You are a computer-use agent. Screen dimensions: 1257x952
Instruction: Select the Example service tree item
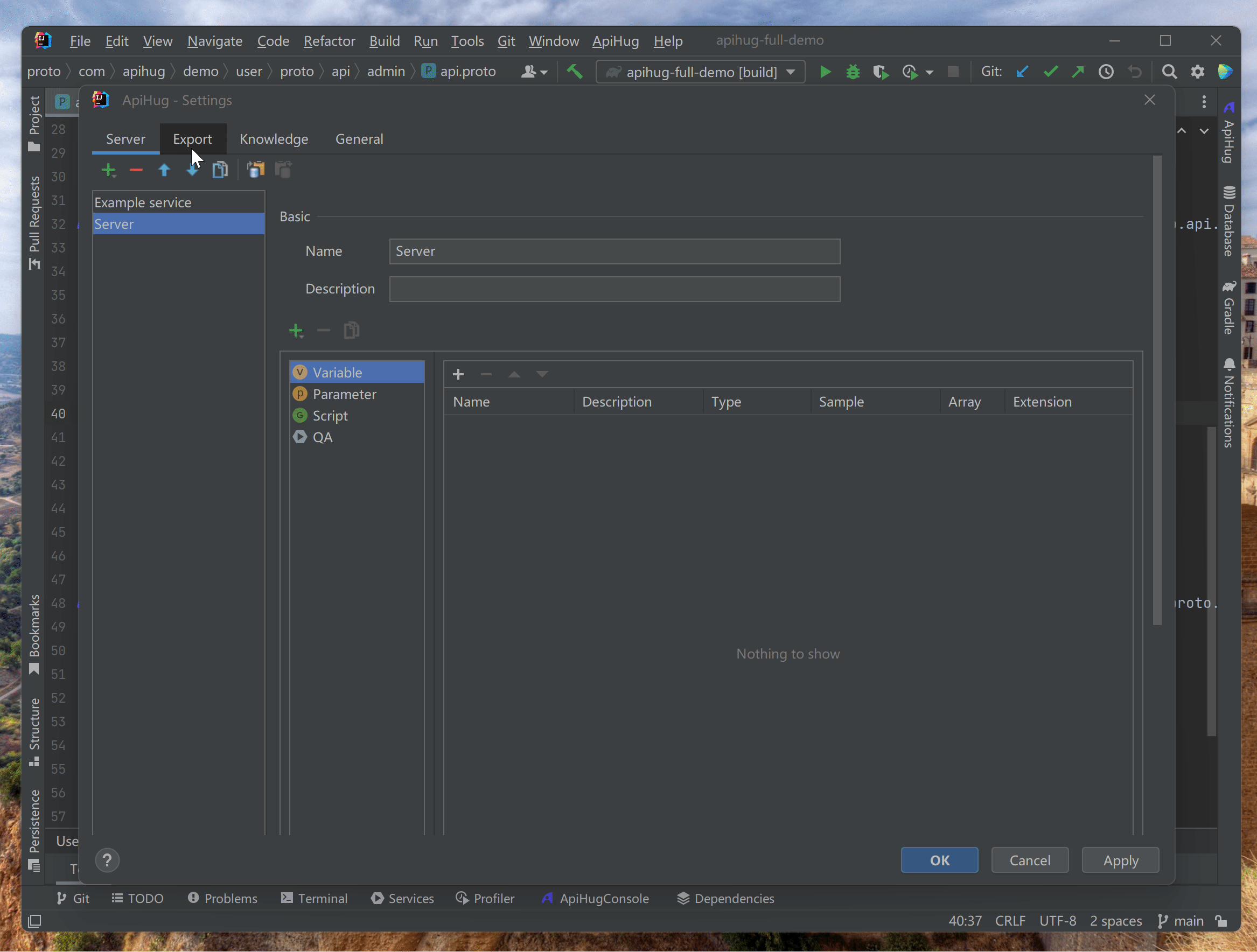pyautogui.click(x=178, y=202)
